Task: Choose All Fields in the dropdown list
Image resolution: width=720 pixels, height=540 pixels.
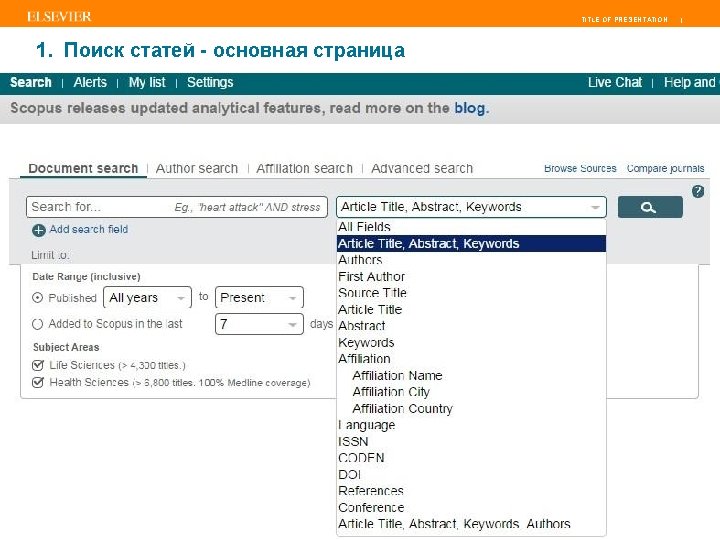Action: 471,227
